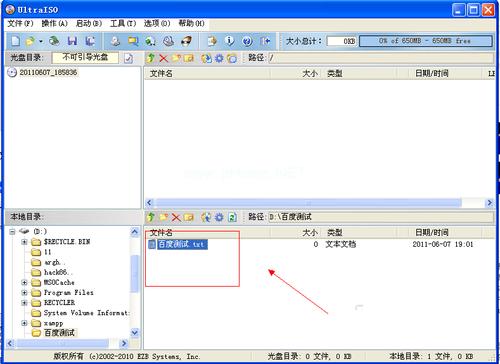
Task: Open the 工具(T) menu
Action: point(123,23)
